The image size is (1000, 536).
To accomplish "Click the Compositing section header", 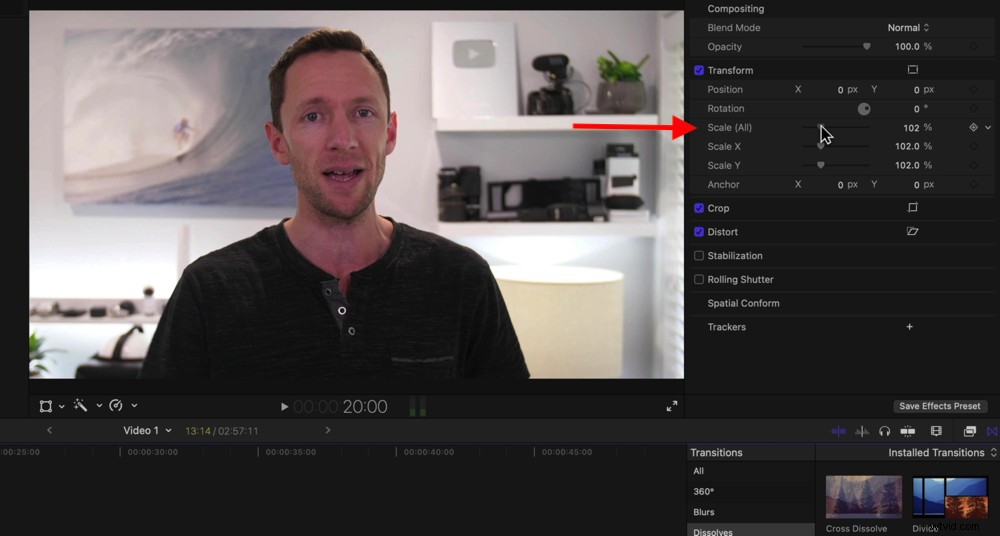I will coord(735,9).
